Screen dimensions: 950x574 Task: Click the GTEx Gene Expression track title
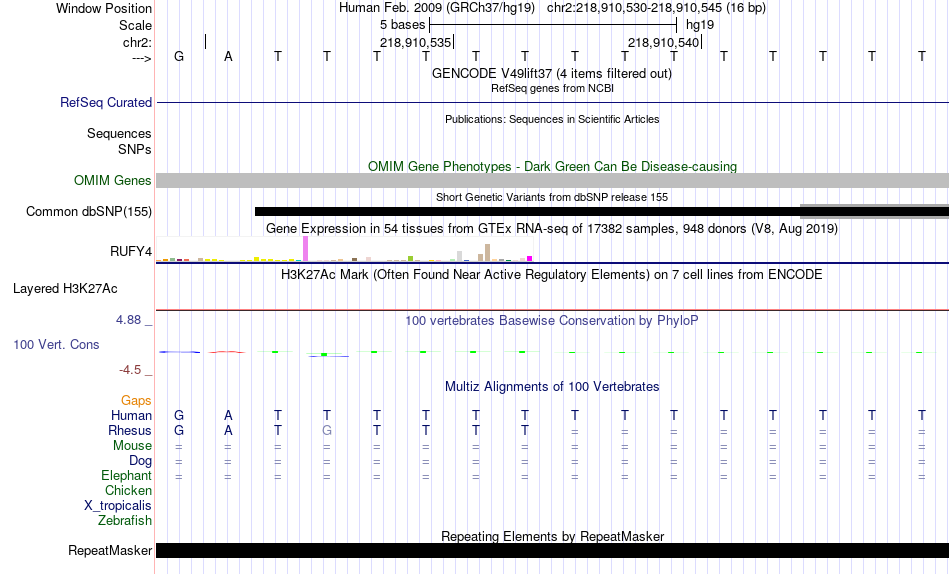tap(552, 229)
